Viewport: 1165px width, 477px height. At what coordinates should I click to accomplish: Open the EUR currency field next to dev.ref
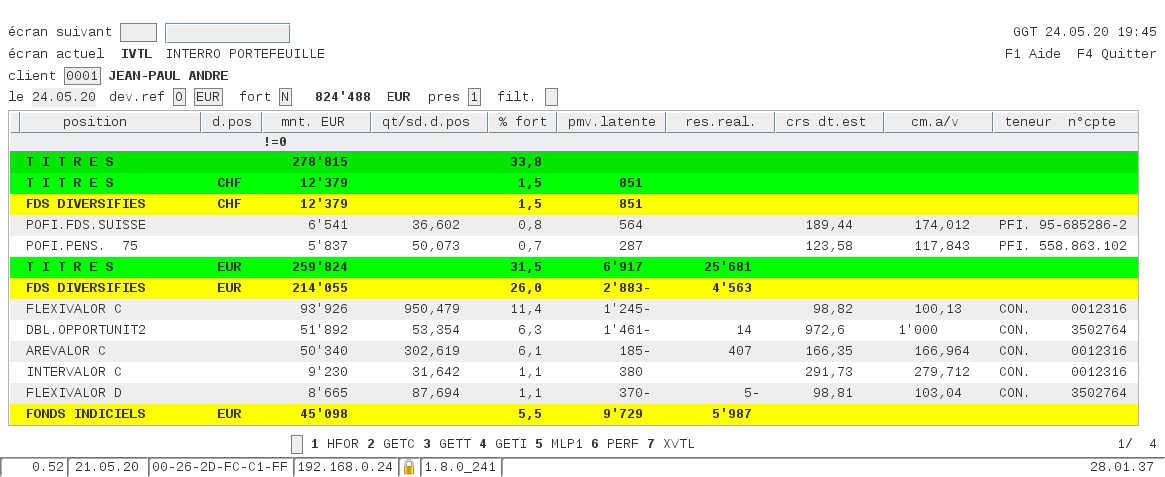(x=208, y=97)
